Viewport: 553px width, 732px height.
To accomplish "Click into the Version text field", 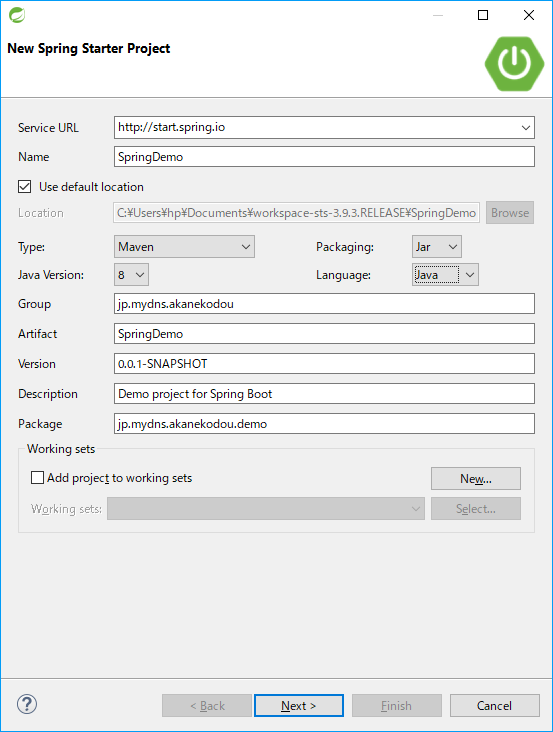I will coord(324,364).
